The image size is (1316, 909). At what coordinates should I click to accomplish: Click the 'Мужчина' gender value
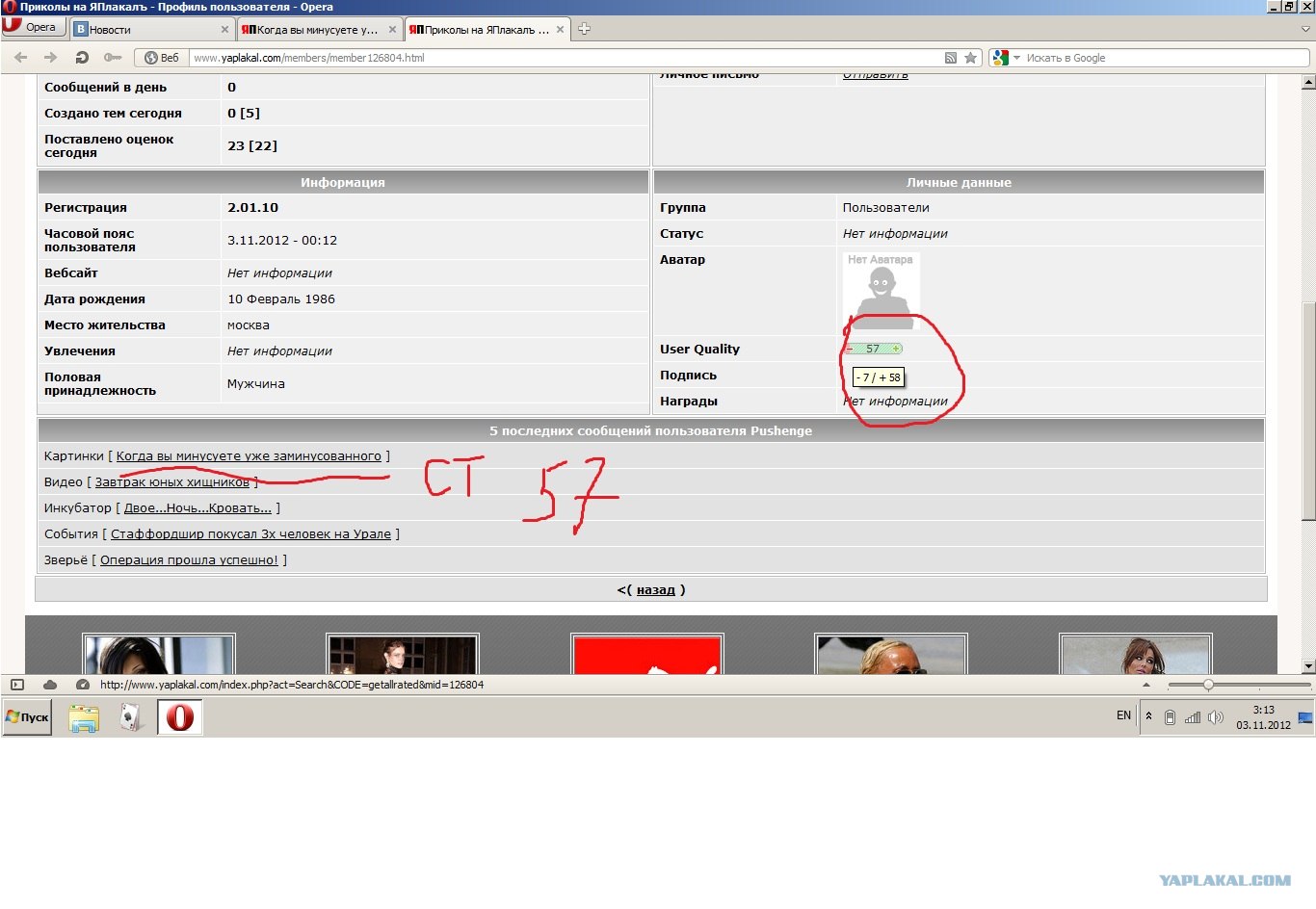pos(256,384)
